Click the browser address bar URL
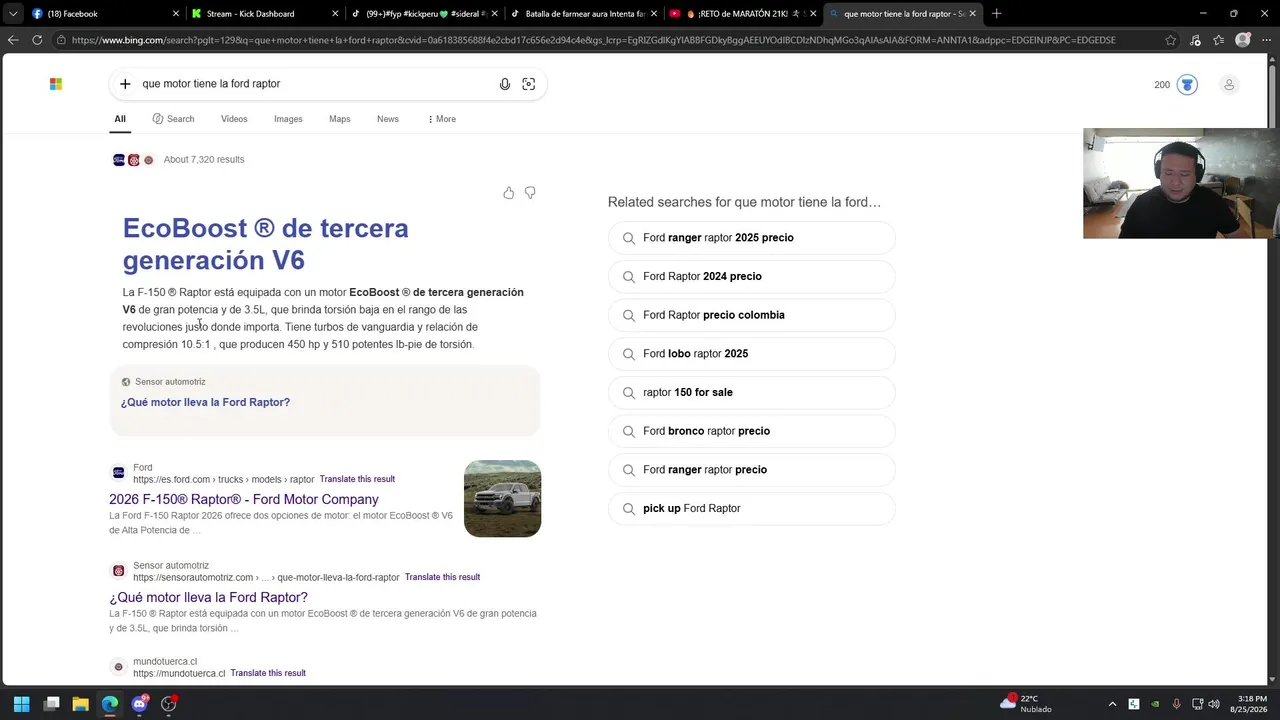This screenshot has width=1280, height=720. [x=594, y=40]
